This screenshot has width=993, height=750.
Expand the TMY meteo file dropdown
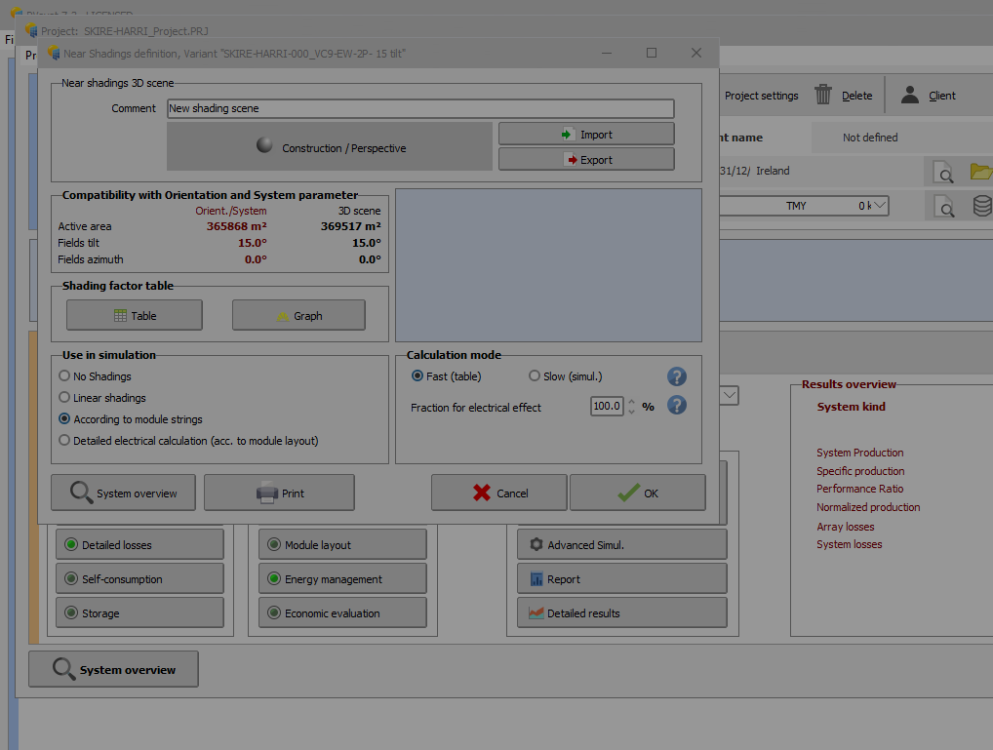coord(879,206)
